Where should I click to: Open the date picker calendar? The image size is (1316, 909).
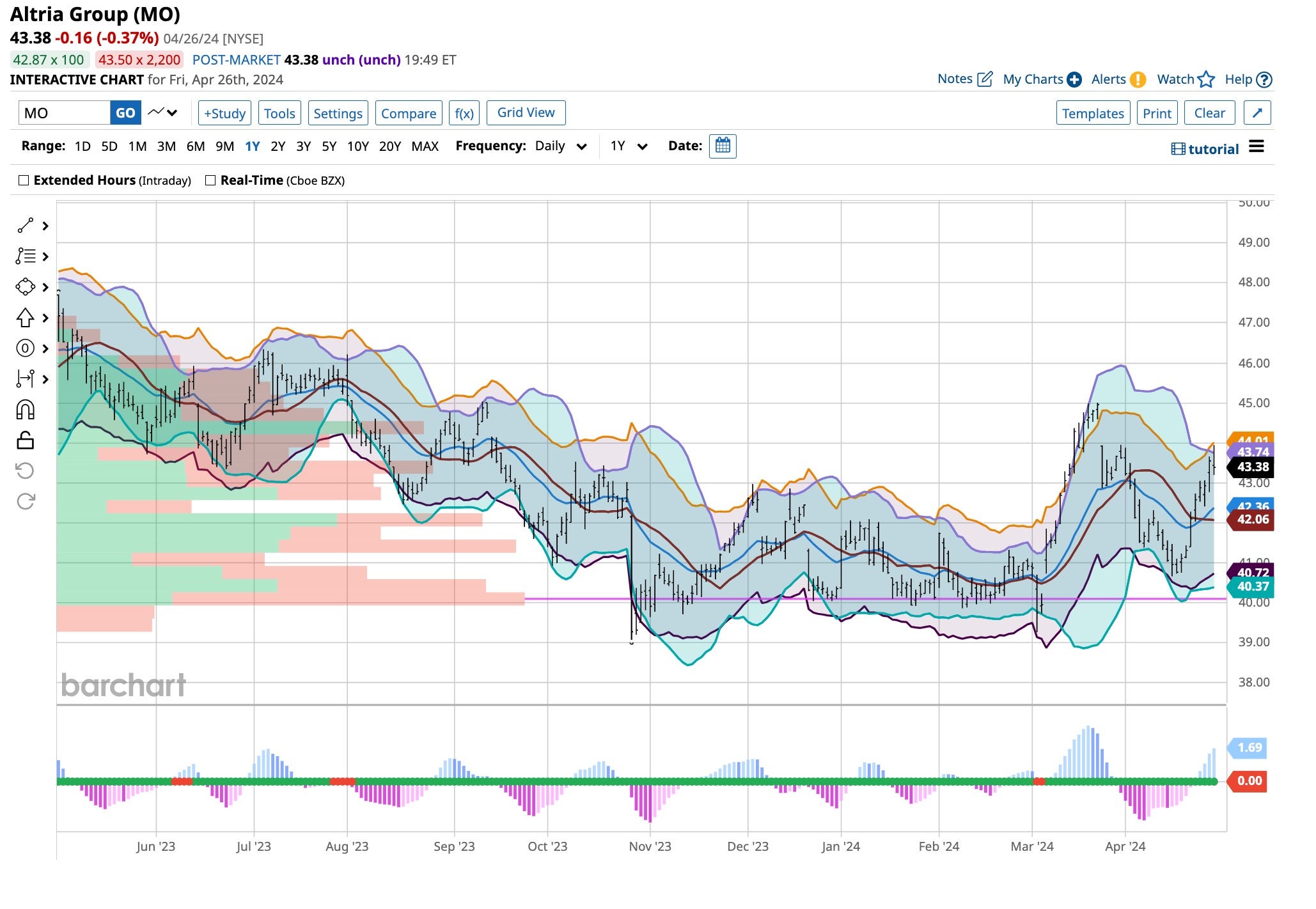(x=722, y=146)
